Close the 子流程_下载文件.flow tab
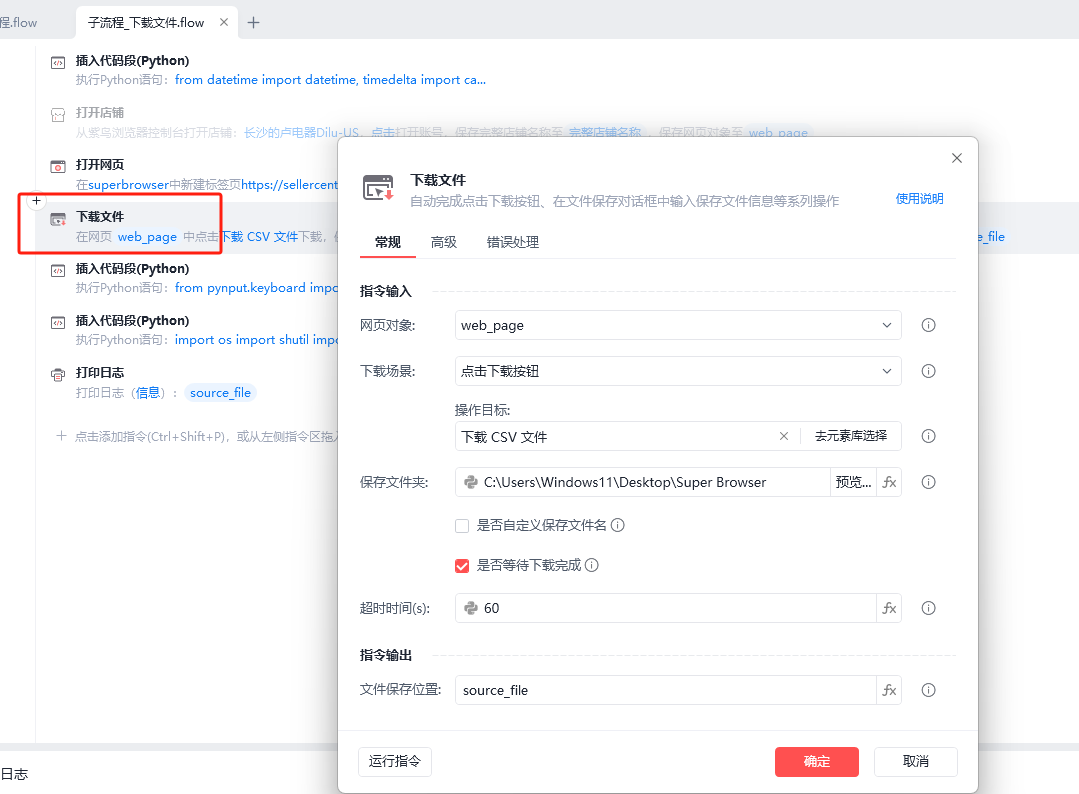The image size is (1079, 794). [224, 22]
